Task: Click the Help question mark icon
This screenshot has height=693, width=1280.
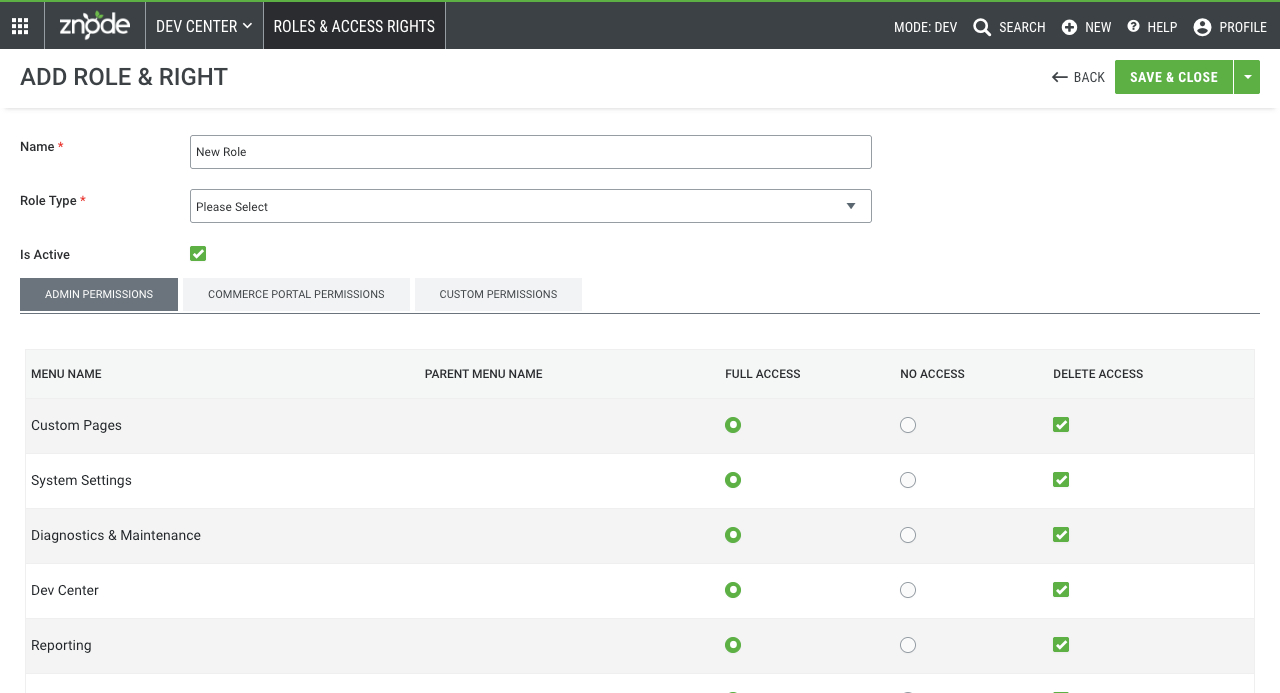Action: coord(1133,27)
